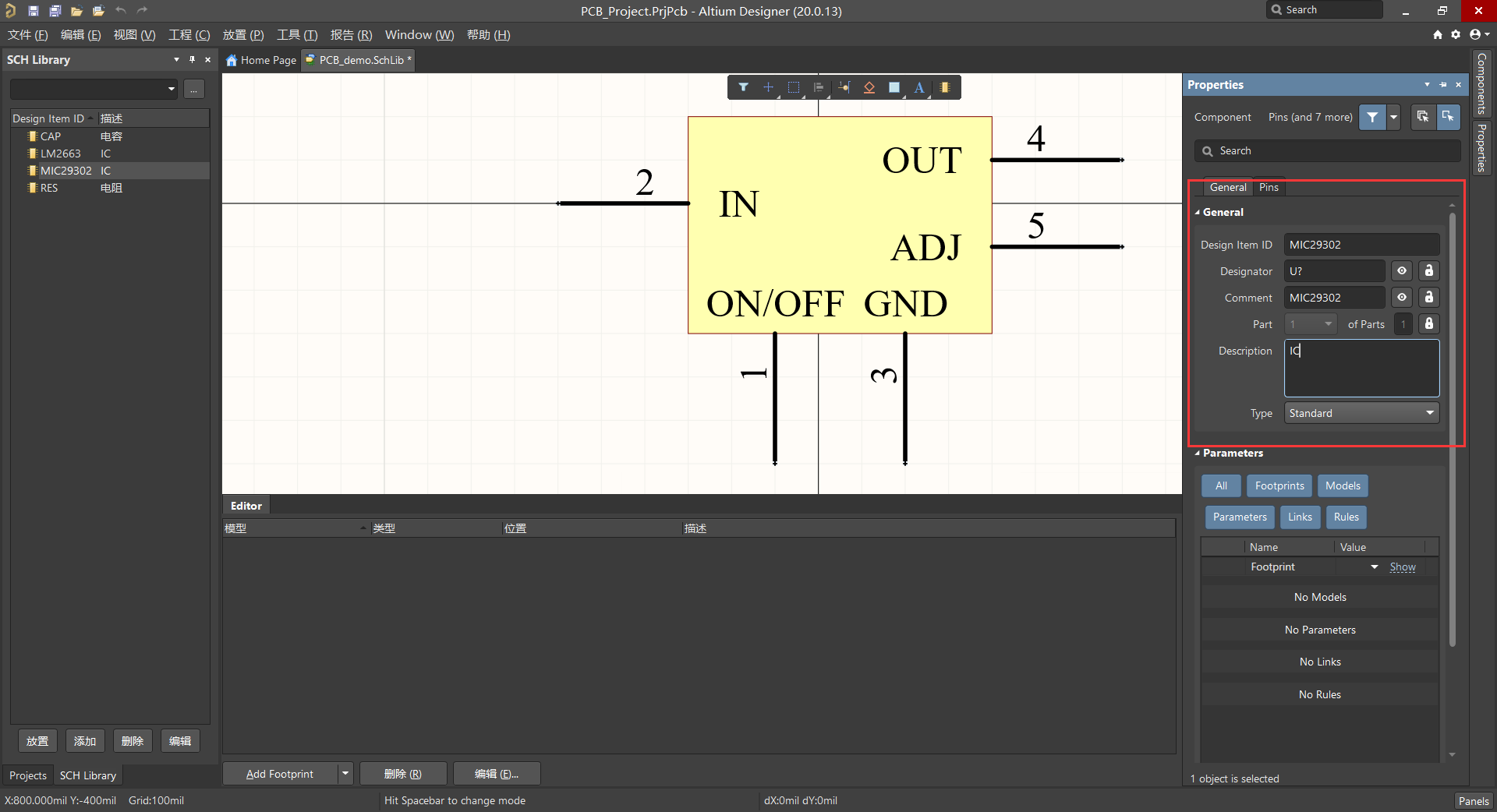The height and width of the screenshot is (812, 1497).
Task: Click the alignment tool on the floating toolbar
Action: [x=819, y=87]
